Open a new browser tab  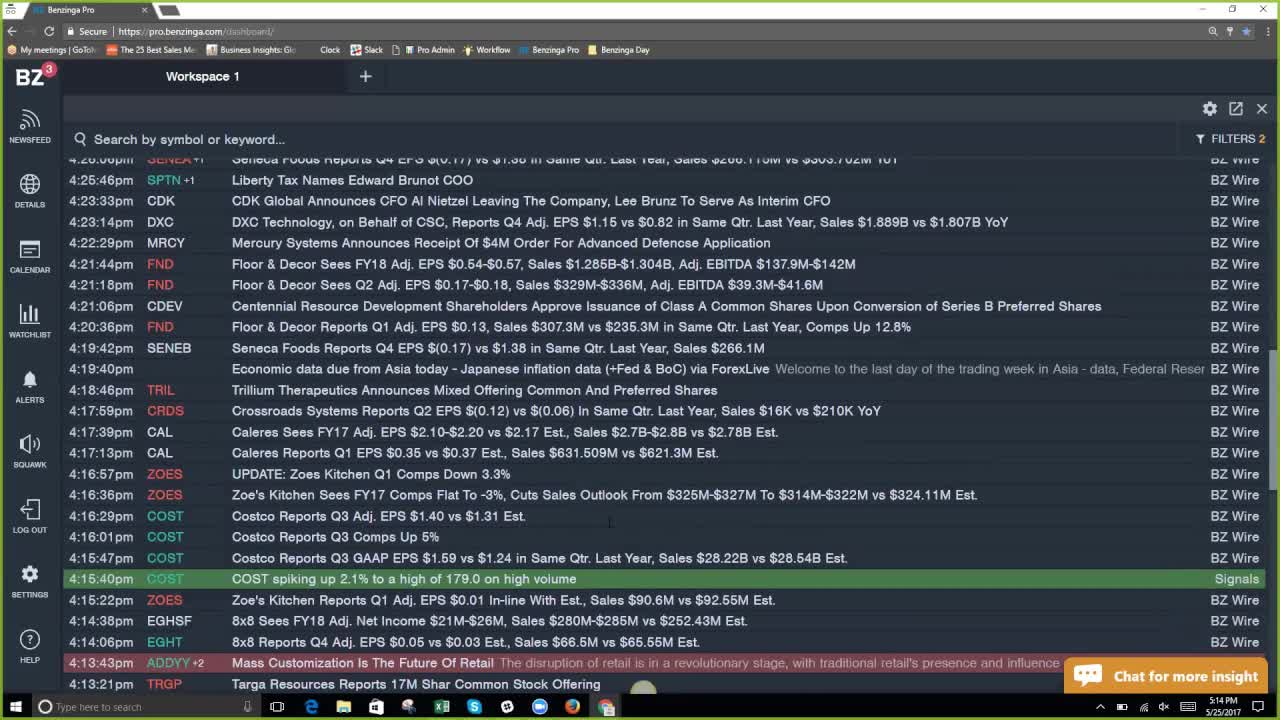[169, 10]
